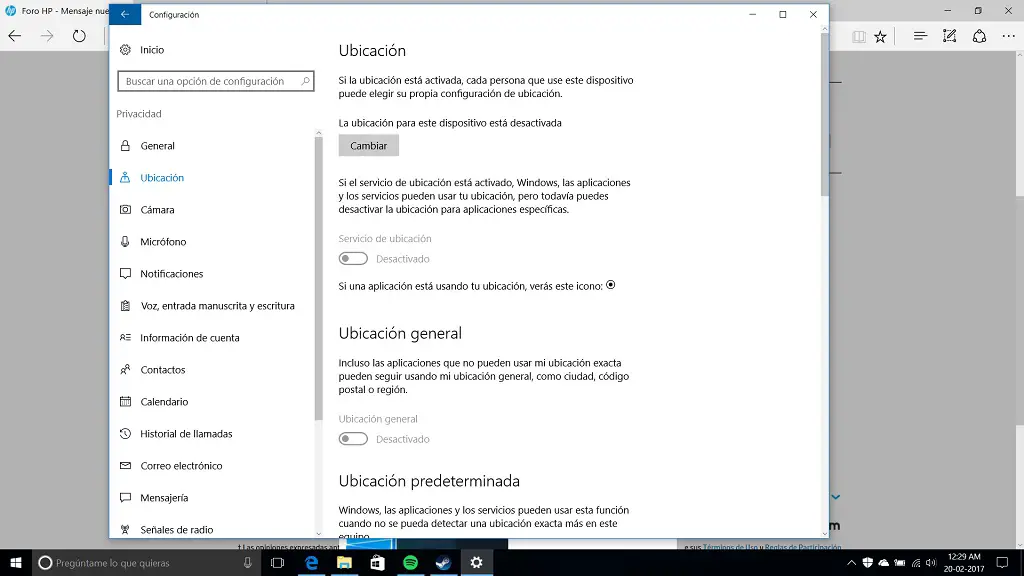This screenshot has height=576, width=1024.
Task: Open File Explorer from taskbar
Action: (344, 562)
